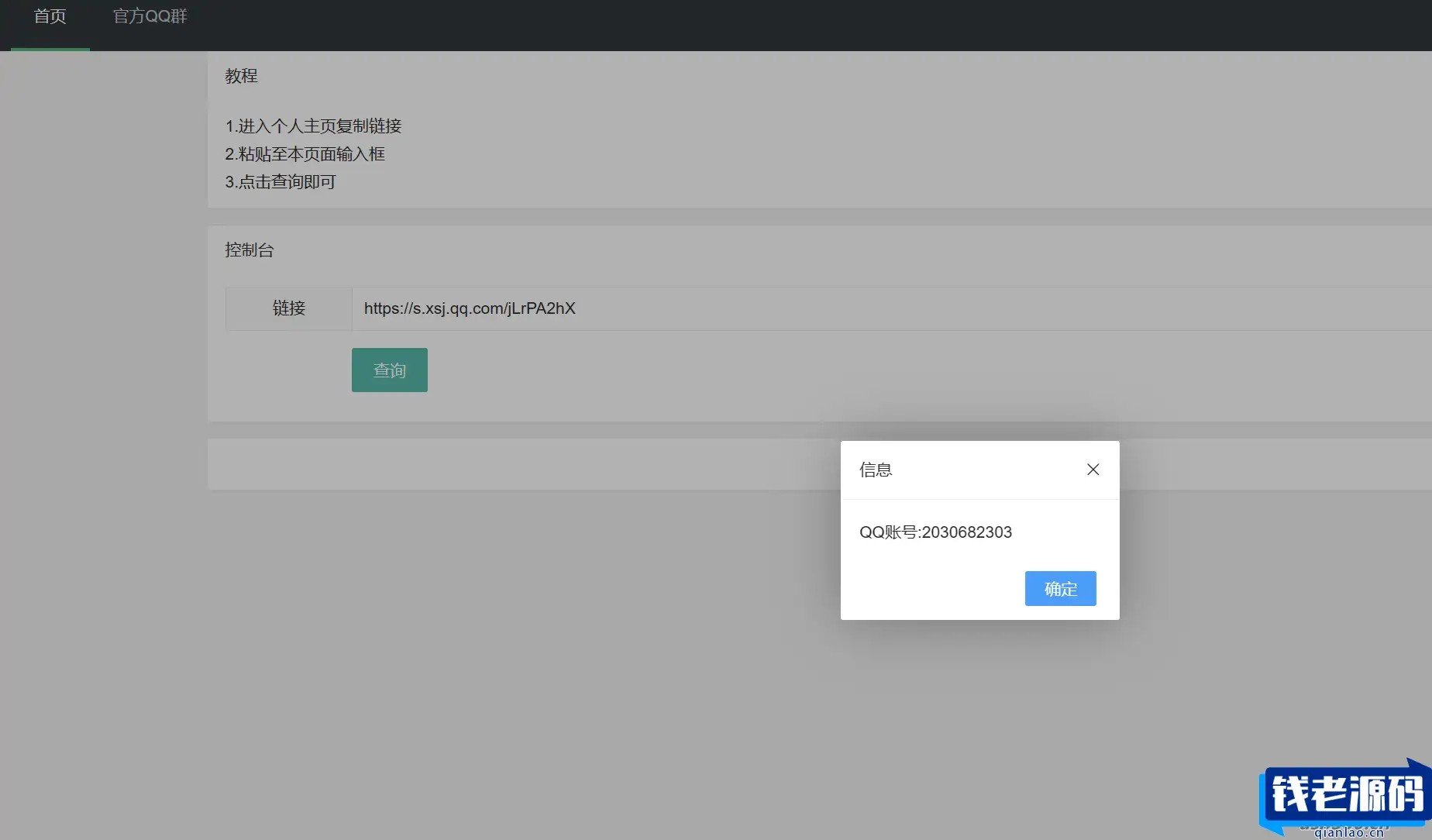Click the 信息 dialog title
The height and width of the screenshot is (840, 1432).
pos(876,470)
